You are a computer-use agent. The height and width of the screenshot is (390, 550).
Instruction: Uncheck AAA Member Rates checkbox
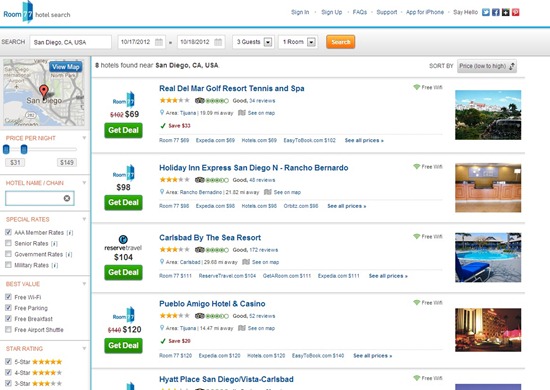pos(8,232)
